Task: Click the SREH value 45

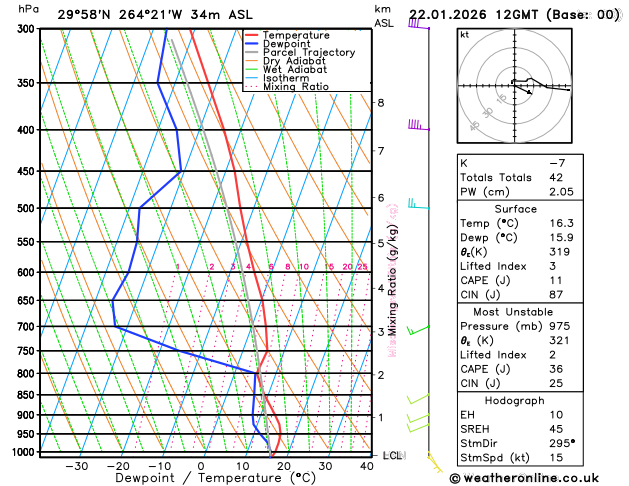Action: pos(556,429)
